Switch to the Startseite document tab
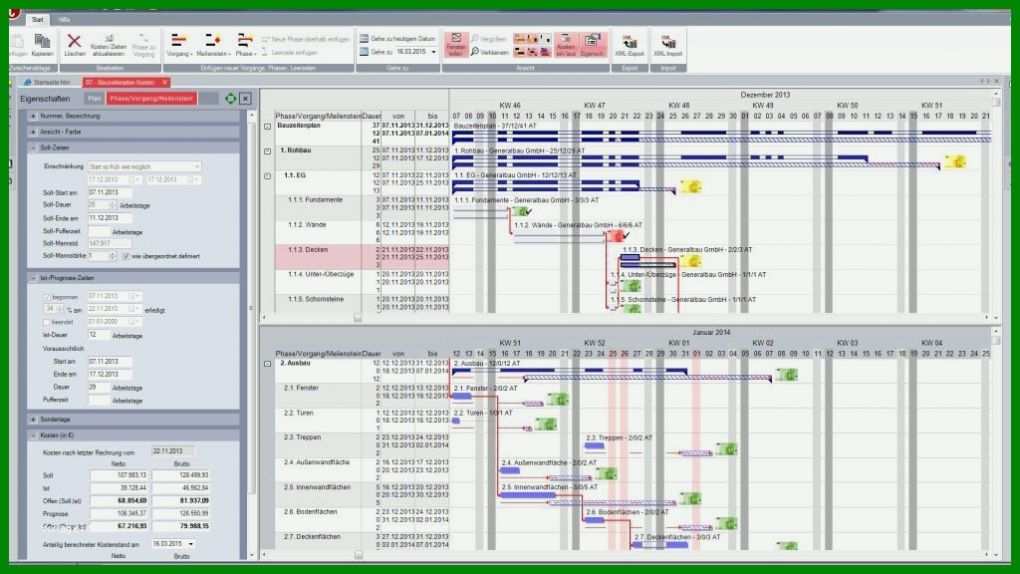The height and width of the screenshot is (574, 1020). tap(47, 83)
